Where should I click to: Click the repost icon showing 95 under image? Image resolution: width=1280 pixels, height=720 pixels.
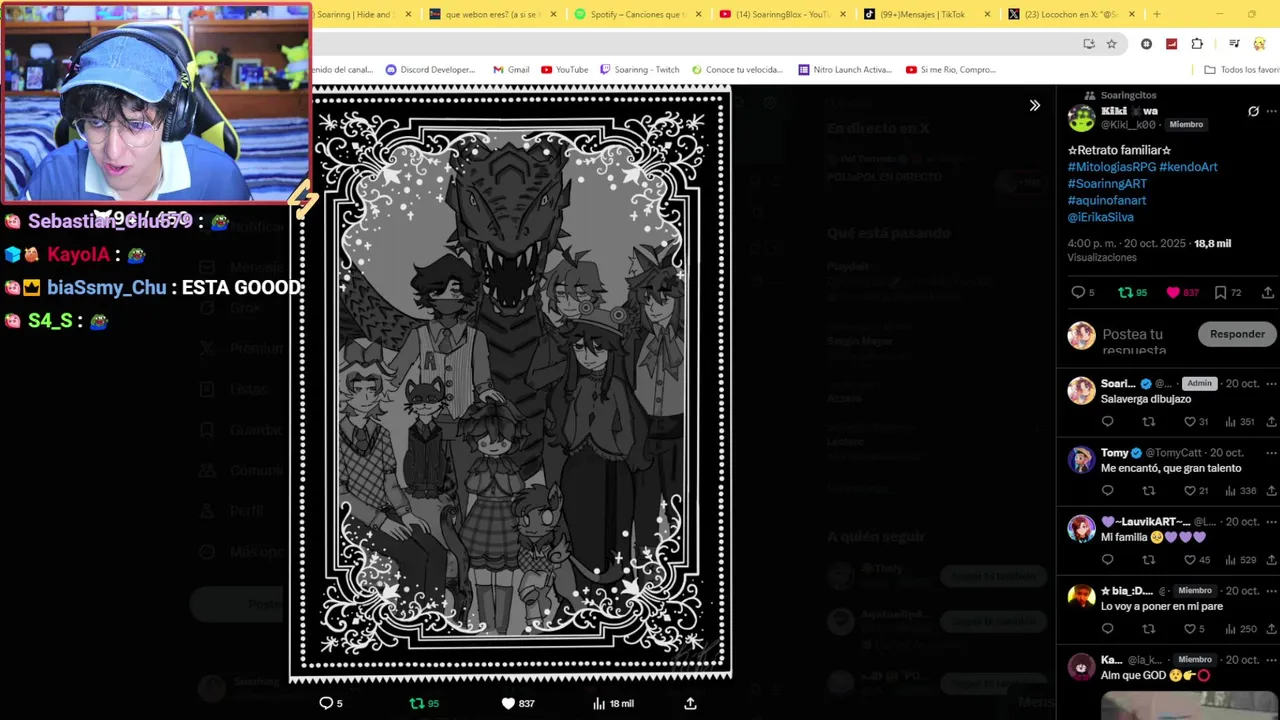pos(417,703)
